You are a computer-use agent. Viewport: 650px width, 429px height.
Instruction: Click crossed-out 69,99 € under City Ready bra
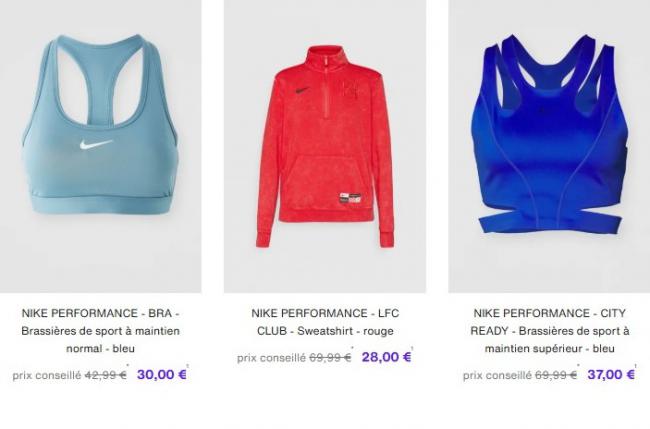coord(555,375)
